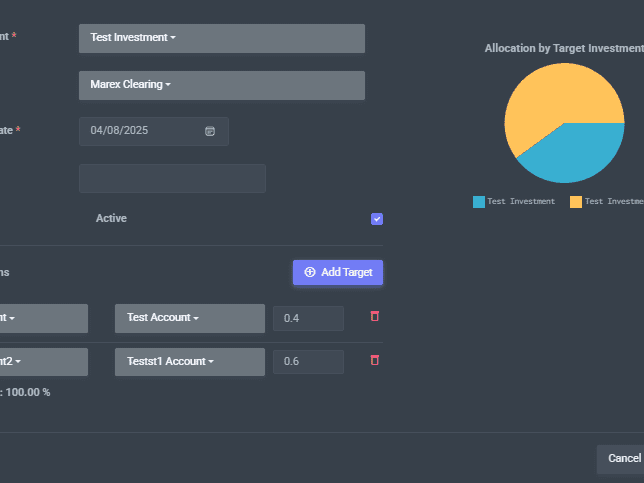This screenshot has width=644, height=483.
Task: Toggle the Active checkbox
Action: point(377,219)
